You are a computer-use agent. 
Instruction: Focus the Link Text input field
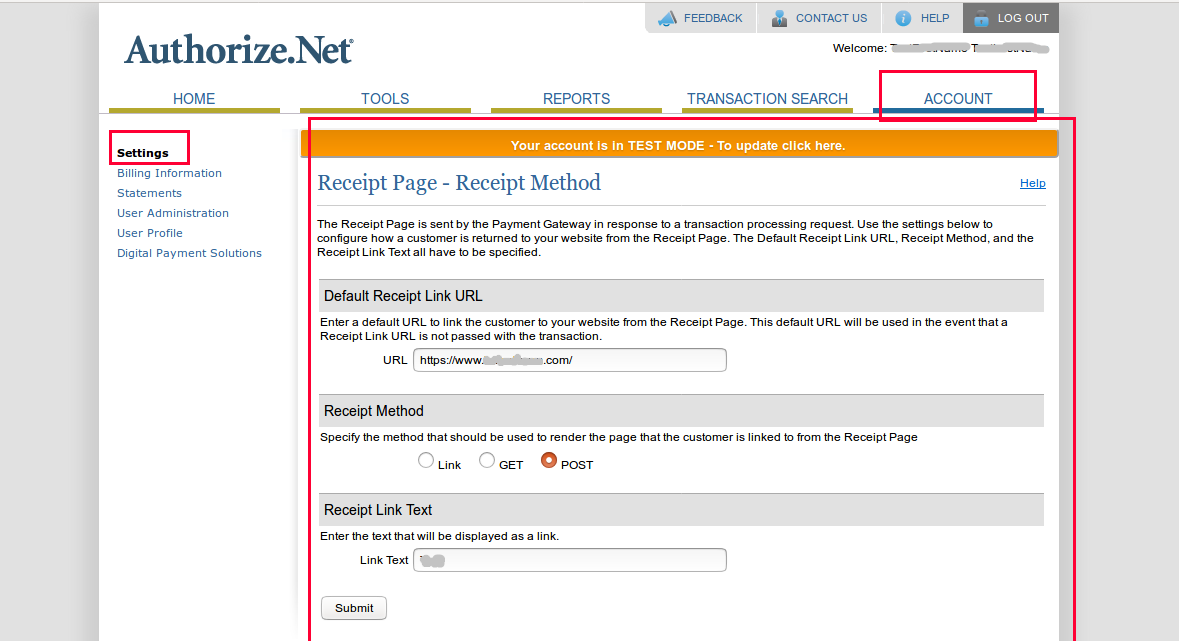[570, 560]
